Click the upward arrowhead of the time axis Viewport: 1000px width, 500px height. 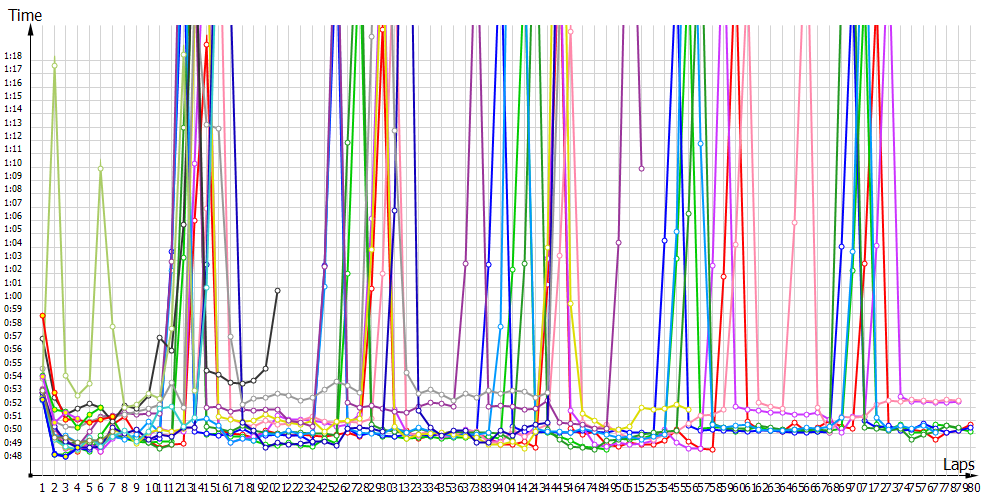(x=32, y=31)
